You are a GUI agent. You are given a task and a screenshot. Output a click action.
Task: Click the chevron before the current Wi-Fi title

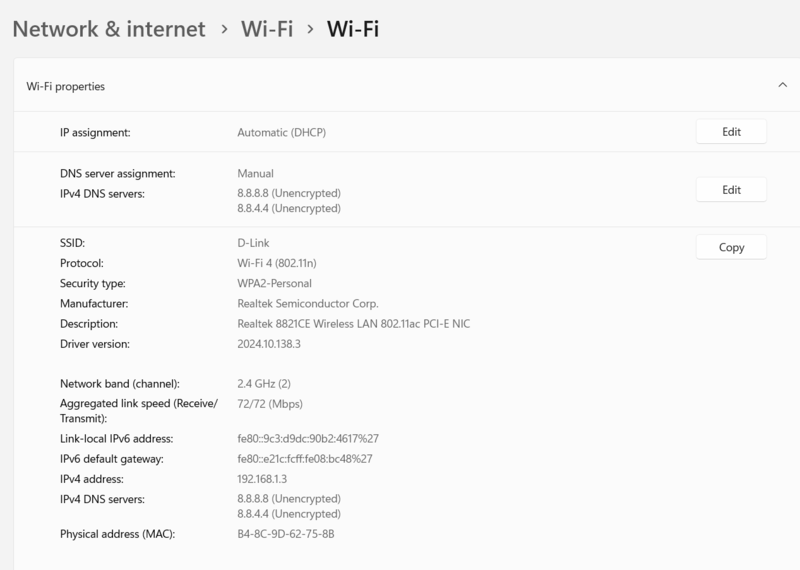[x=310, y=30]
